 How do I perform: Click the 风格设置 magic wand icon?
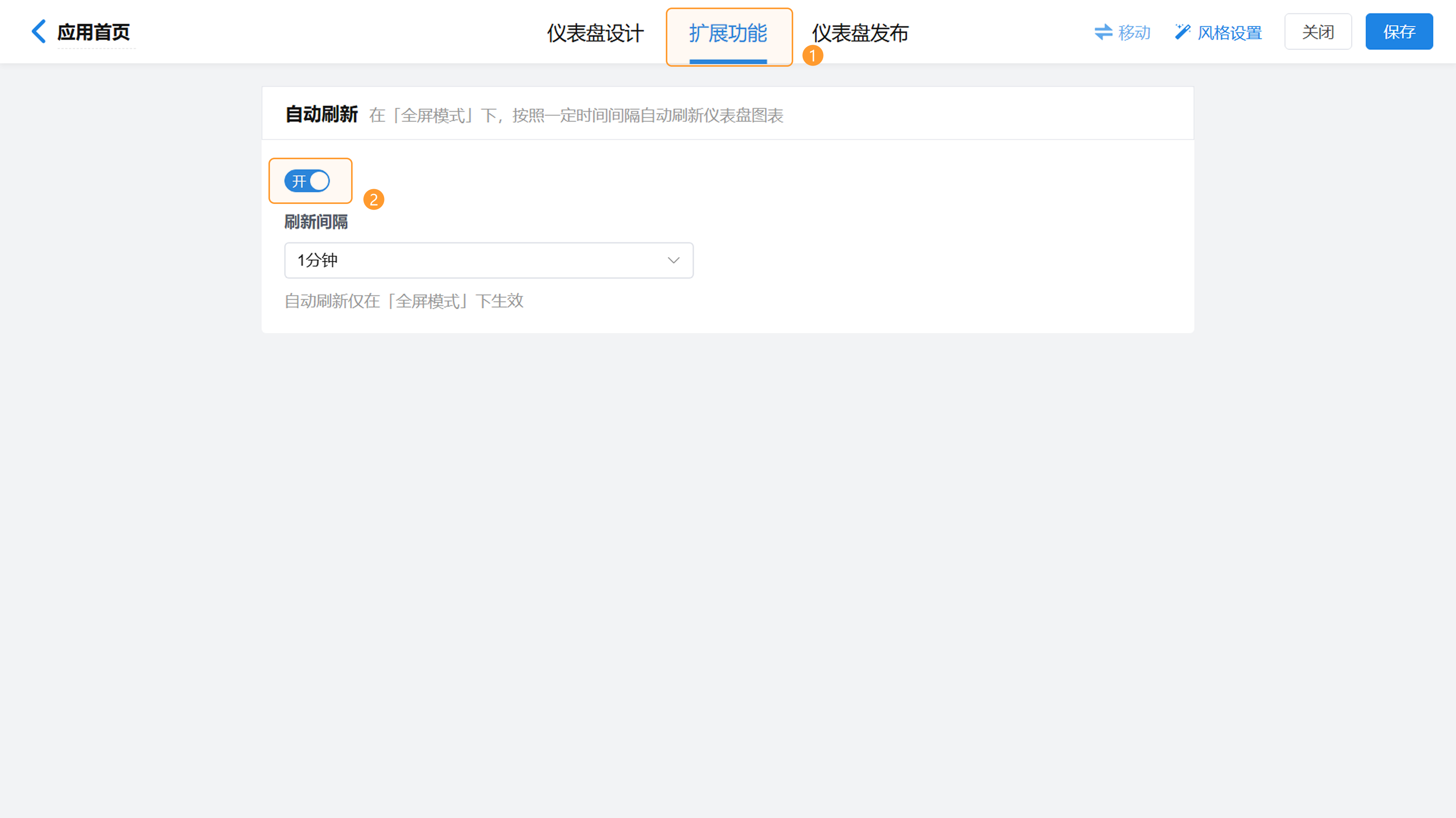[1183, 31]
